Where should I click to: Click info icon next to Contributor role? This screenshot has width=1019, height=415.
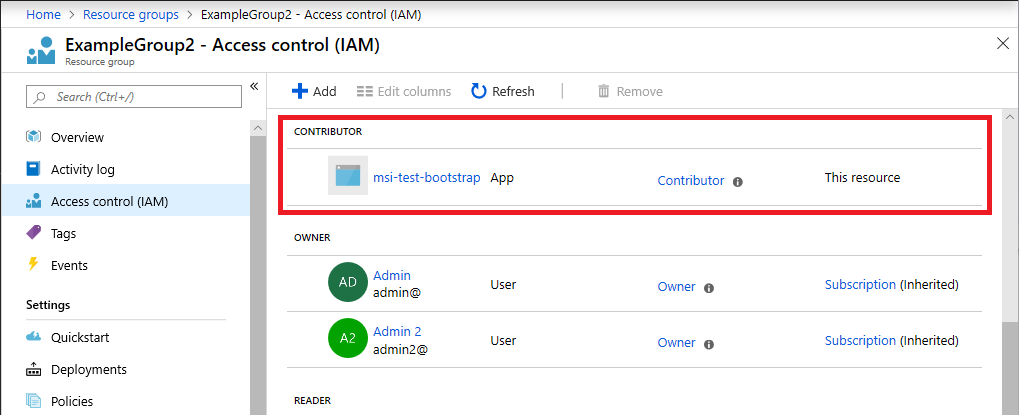click(737, 182)
